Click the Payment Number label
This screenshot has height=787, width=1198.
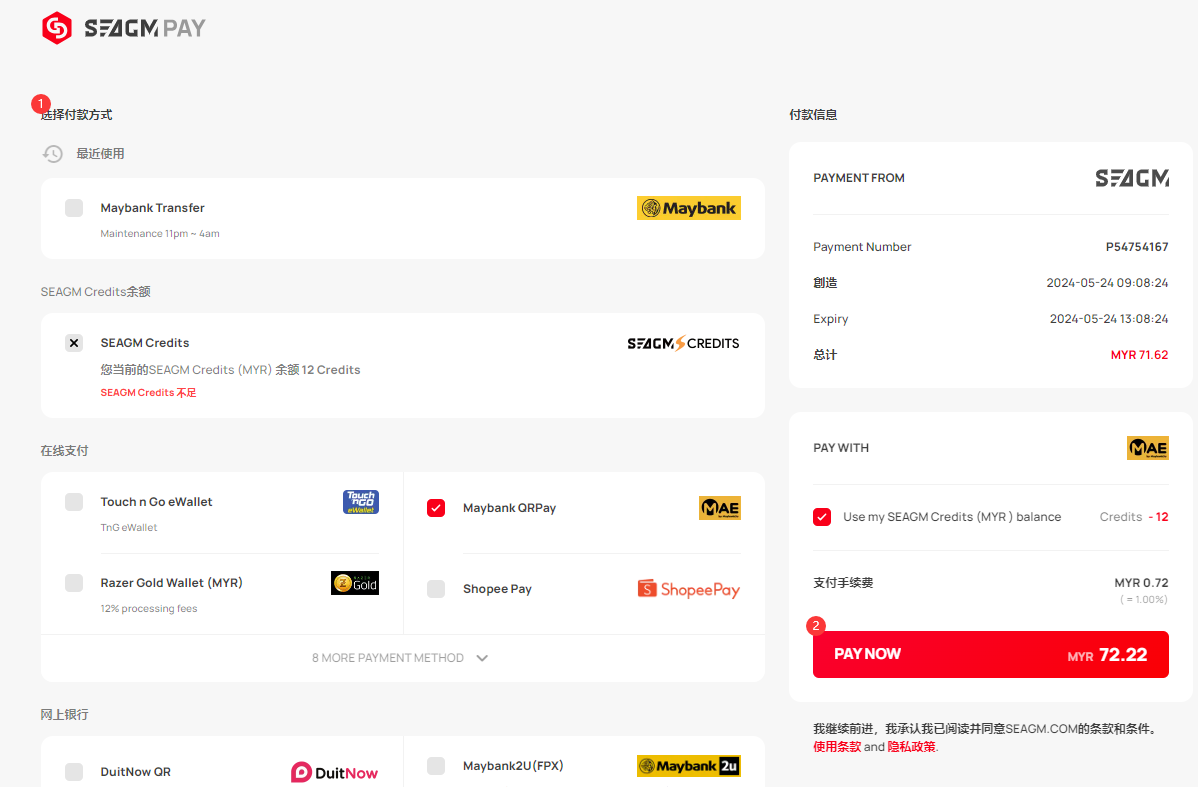coord(862,247)
